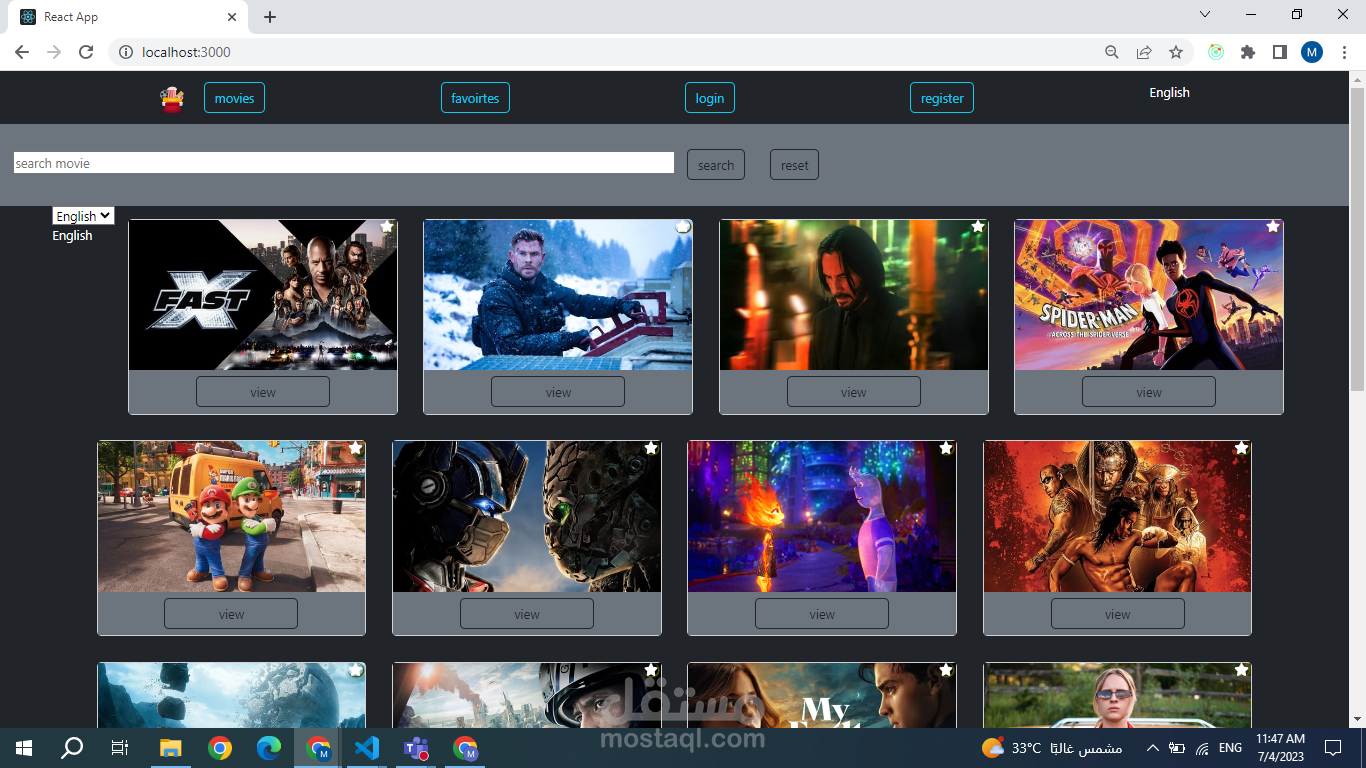This screenshot has height=768, width=1366.
Task: Star the racing helmet movie card
Action: (651, 670)
